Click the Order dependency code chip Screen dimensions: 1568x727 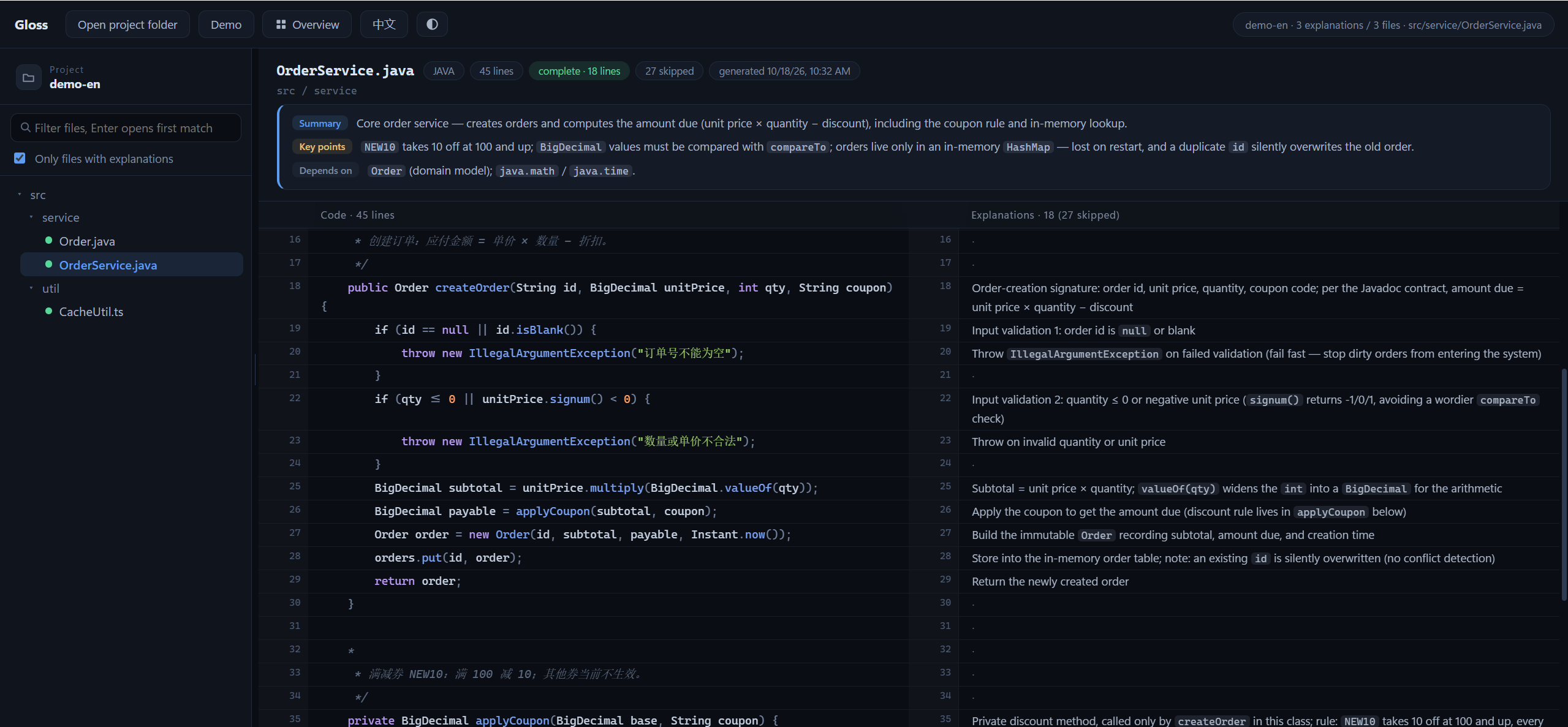click(x=386, y=171)
